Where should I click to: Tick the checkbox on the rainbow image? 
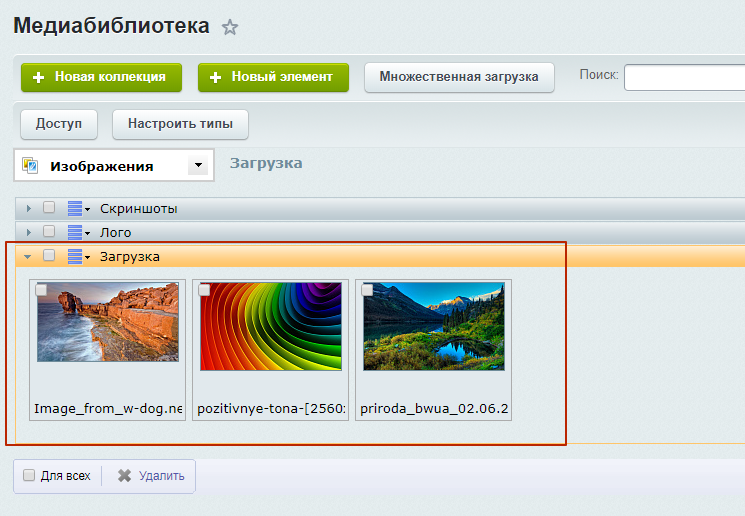coord(205,290)
